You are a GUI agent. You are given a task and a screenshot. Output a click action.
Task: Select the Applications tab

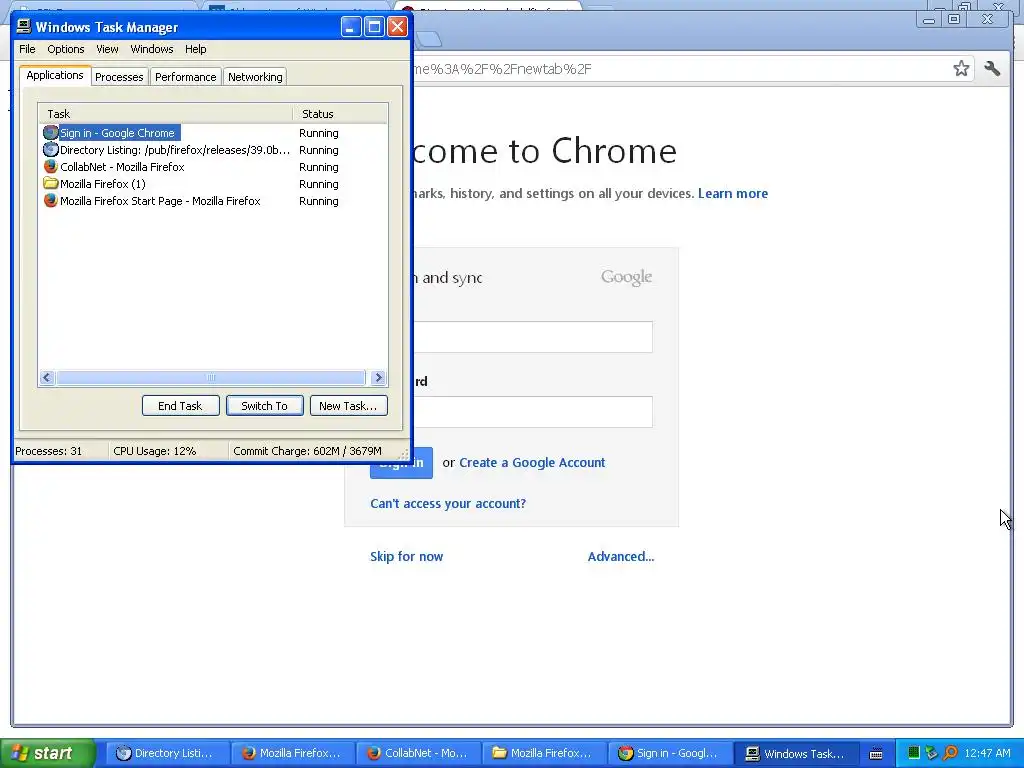click(x=55, y=75)
